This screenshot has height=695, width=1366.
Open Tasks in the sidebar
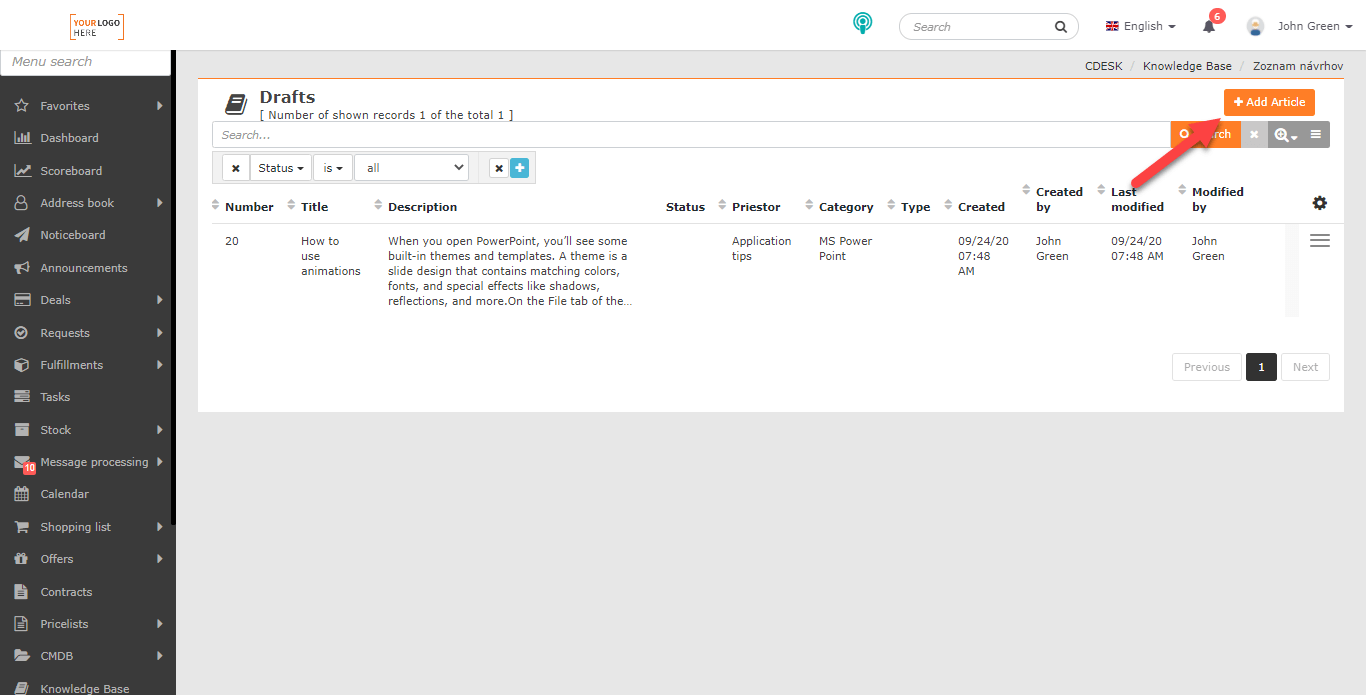pyautogui.click(x=55, y=397)
